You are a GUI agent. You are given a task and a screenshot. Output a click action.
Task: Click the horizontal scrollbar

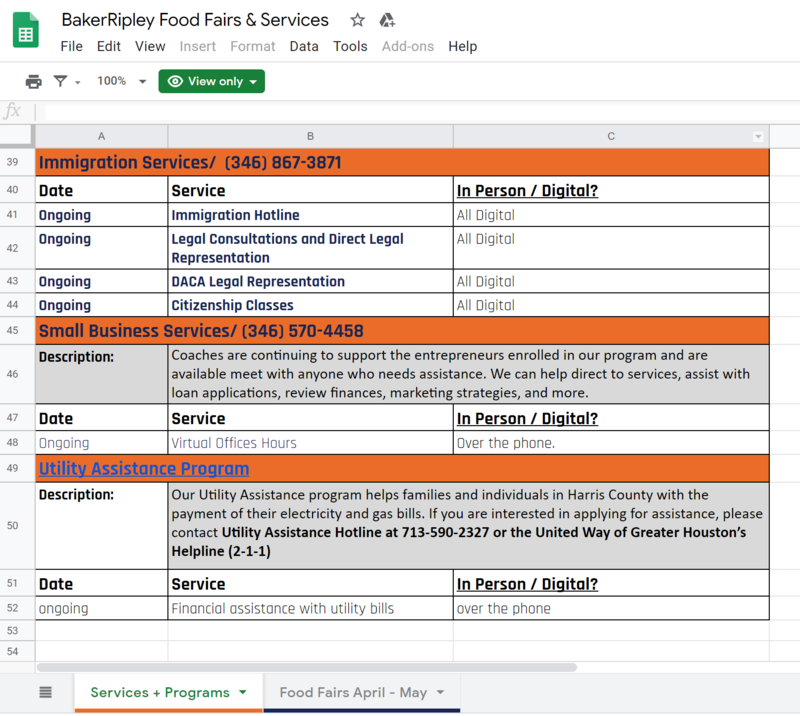point(307,667)
